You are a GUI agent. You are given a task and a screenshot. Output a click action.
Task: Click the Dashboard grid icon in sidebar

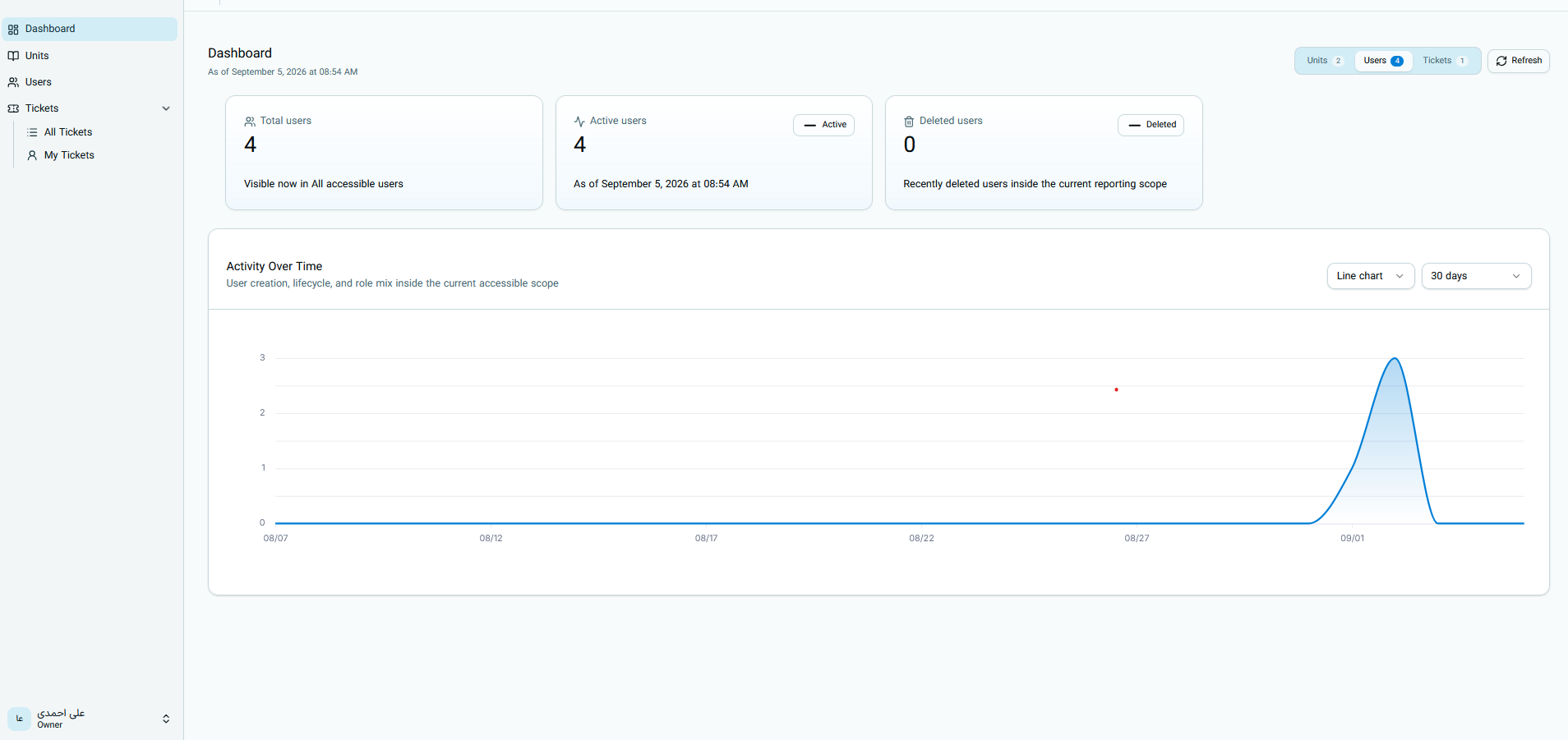13,30
